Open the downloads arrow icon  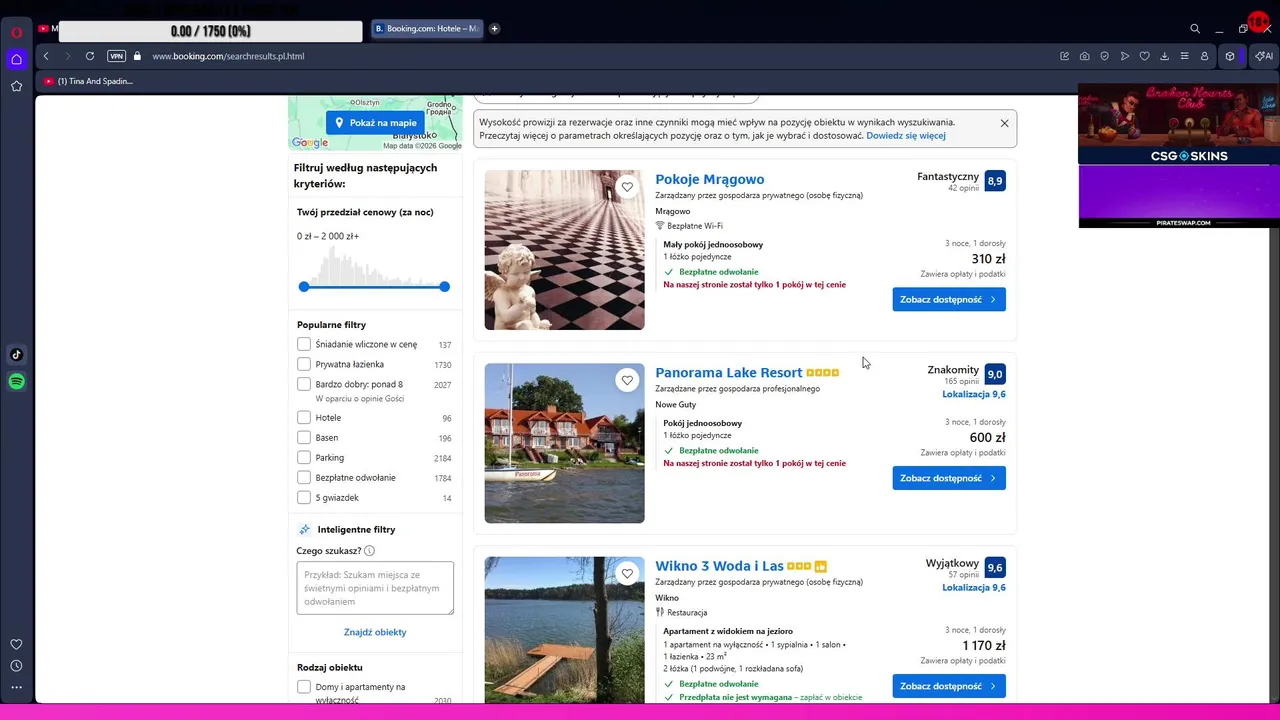(x=1164, y=56)
